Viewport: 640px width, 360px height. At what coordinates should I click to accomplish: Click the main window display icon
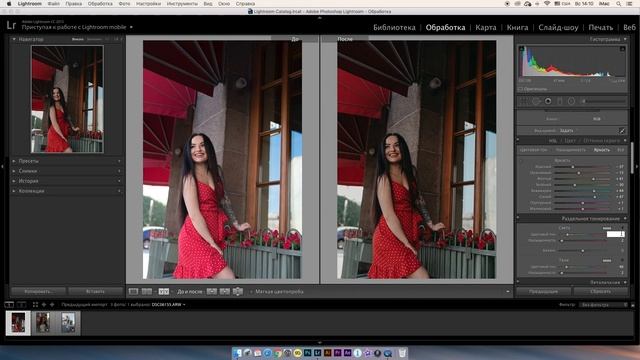click(9, 304)
